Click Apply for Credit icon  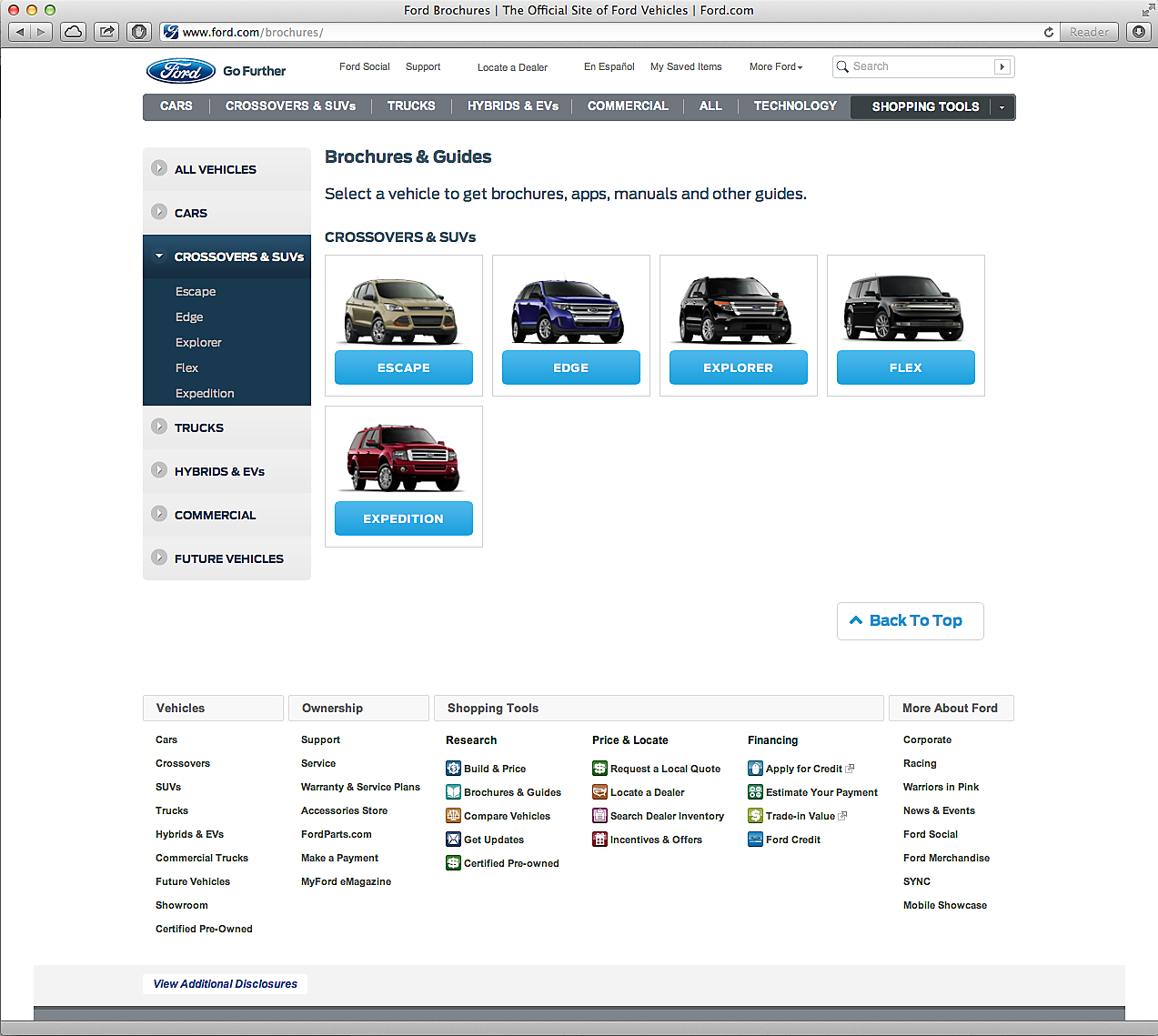pyautogui.click(x=755, y=769)
